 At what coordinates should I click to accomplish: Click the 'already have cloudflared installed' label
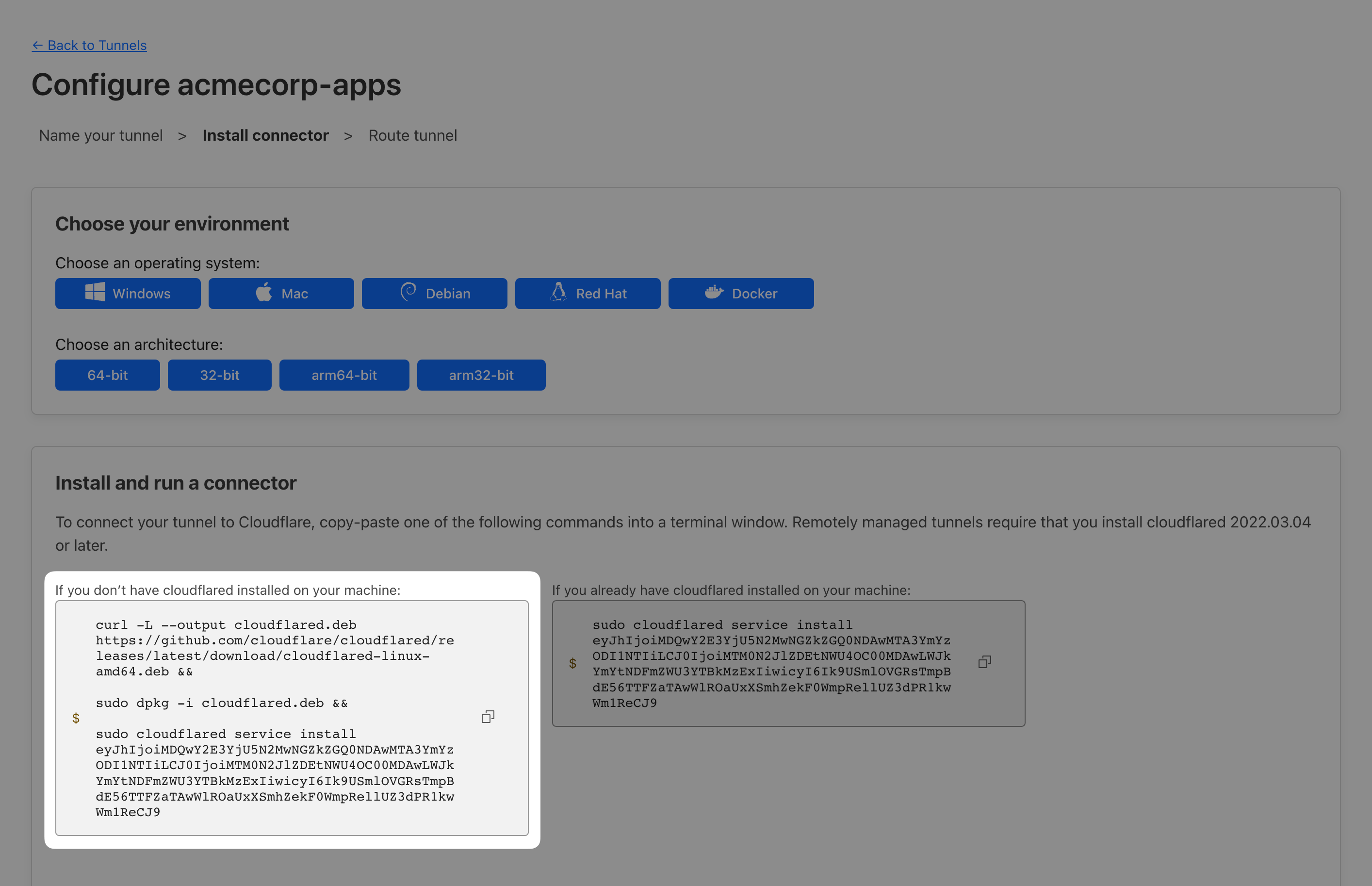click(x=731, y=591)
